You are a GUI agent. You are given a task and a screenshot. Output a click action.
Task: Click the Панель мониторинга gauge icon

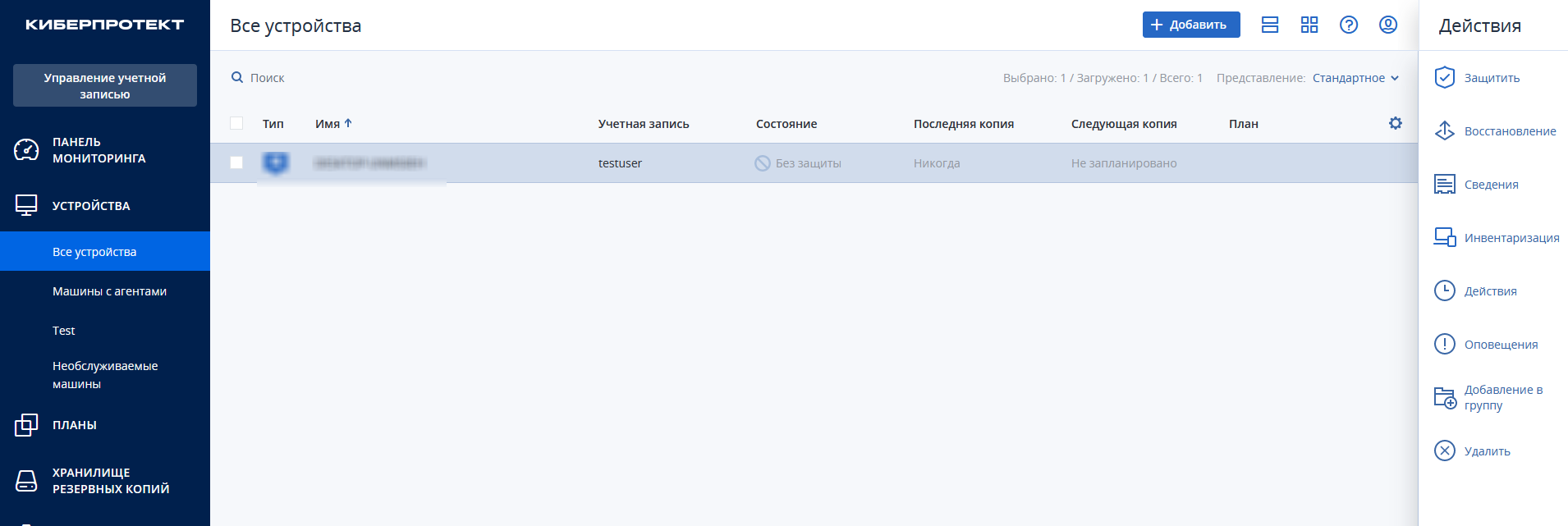pos(26,150)
